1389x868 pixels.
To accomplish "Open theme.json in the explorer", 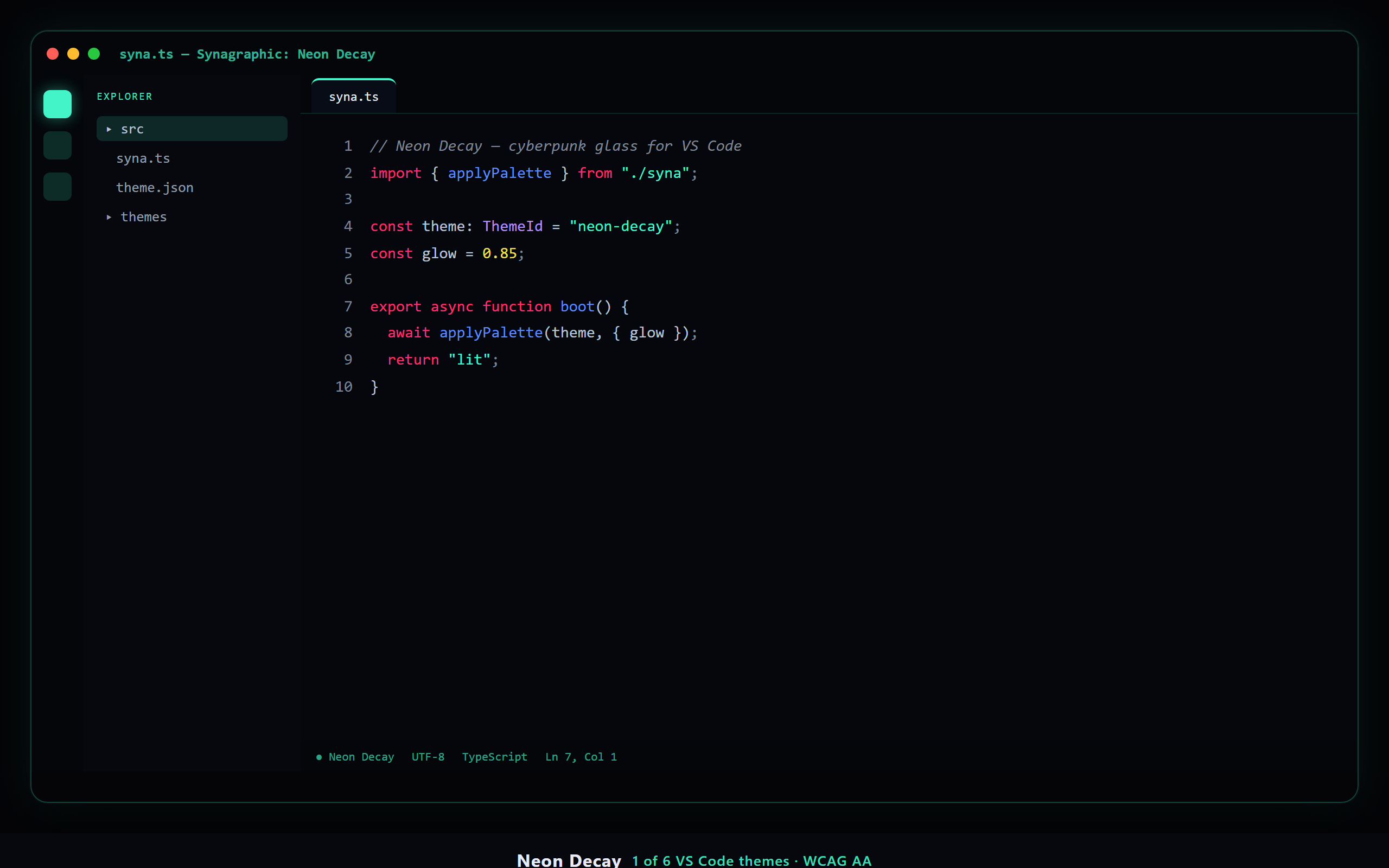I will tap(155, 188).
